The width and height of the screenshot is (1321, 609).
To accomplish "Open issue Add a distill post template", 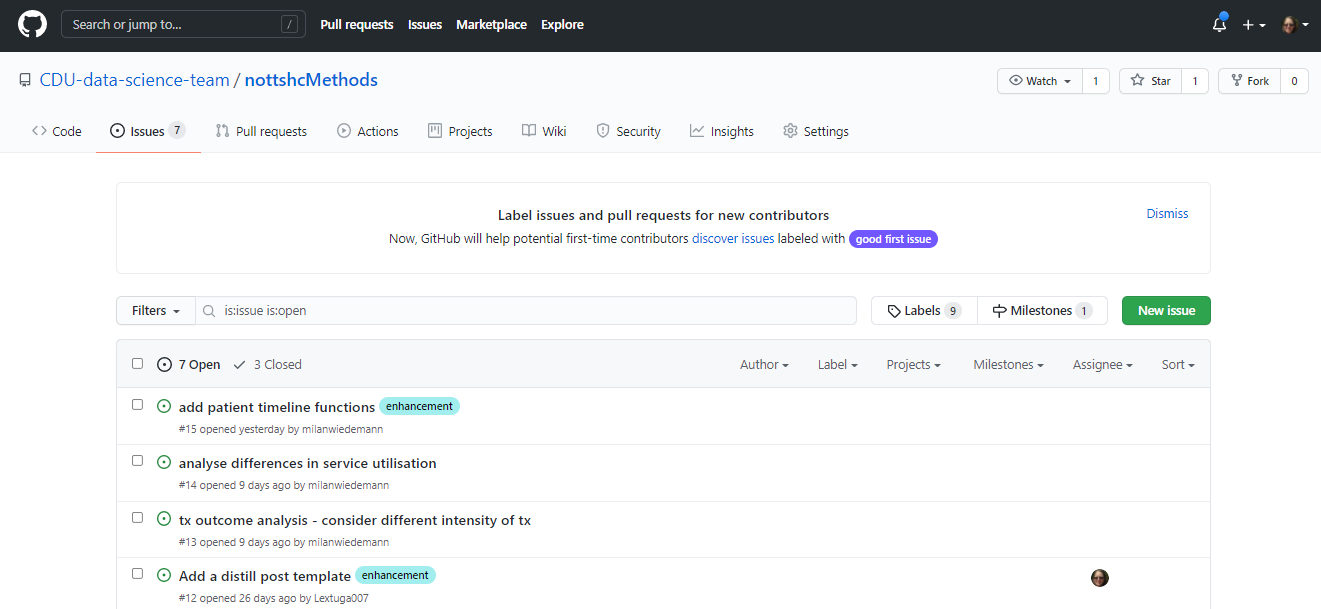I will tap(265, 576).
